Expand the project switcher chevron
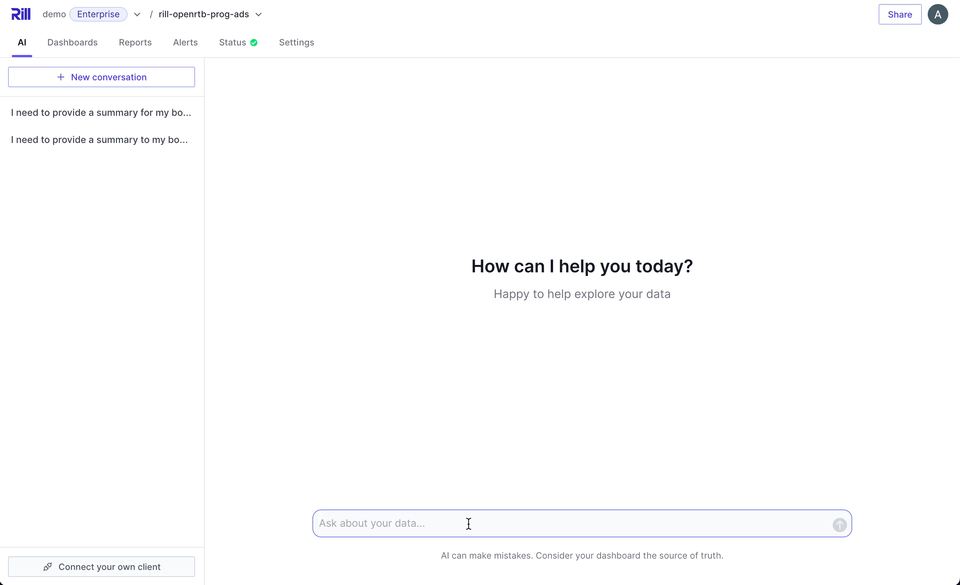This screenshot has width=960, height=585. click(259, 15)
